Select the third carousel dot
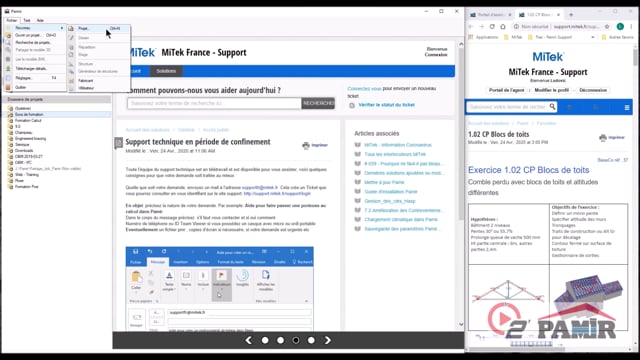Viewport: 640px width, 360px height. coord(296,340)
